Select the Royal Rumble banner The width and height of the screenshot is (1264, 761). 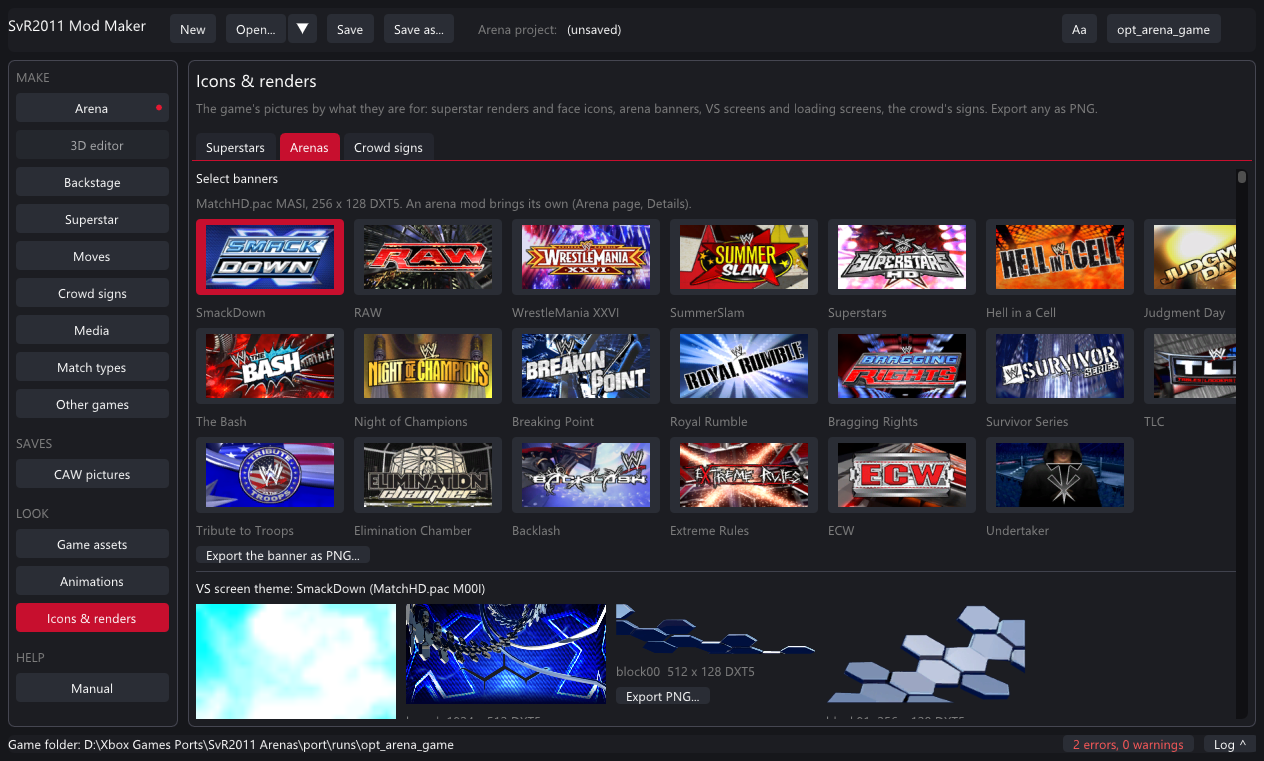coord(744,366)
